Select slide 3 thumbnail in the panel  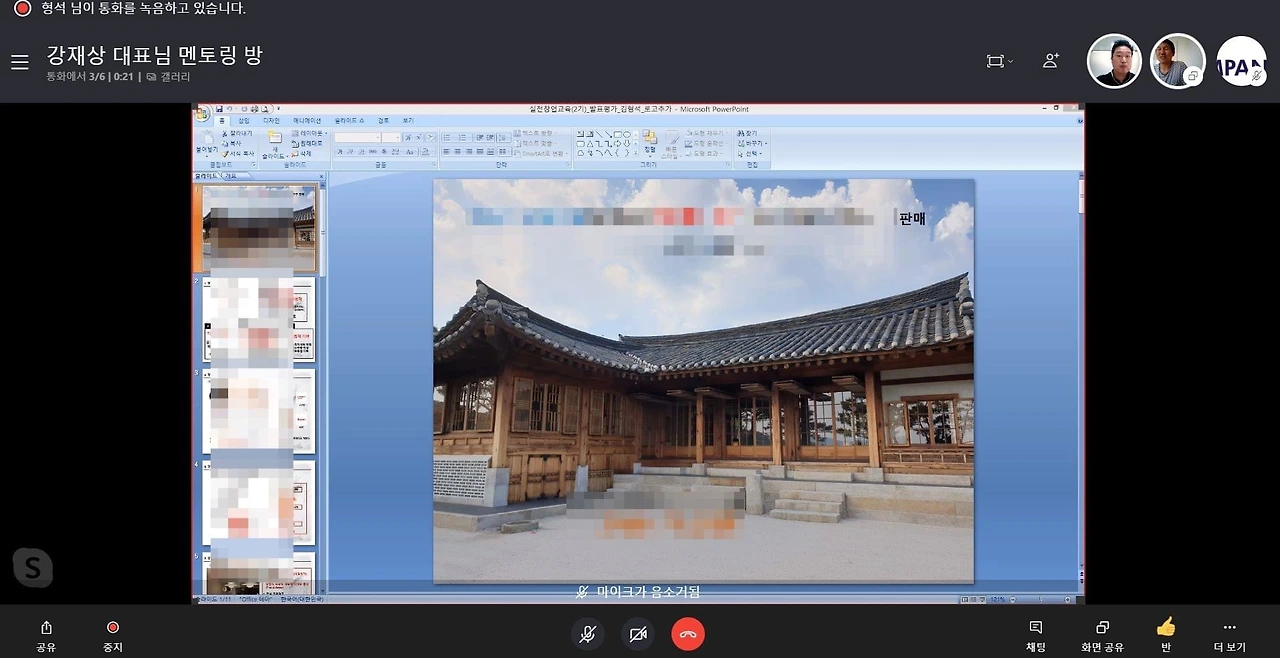pyautogui.click(x=259, y=411)
